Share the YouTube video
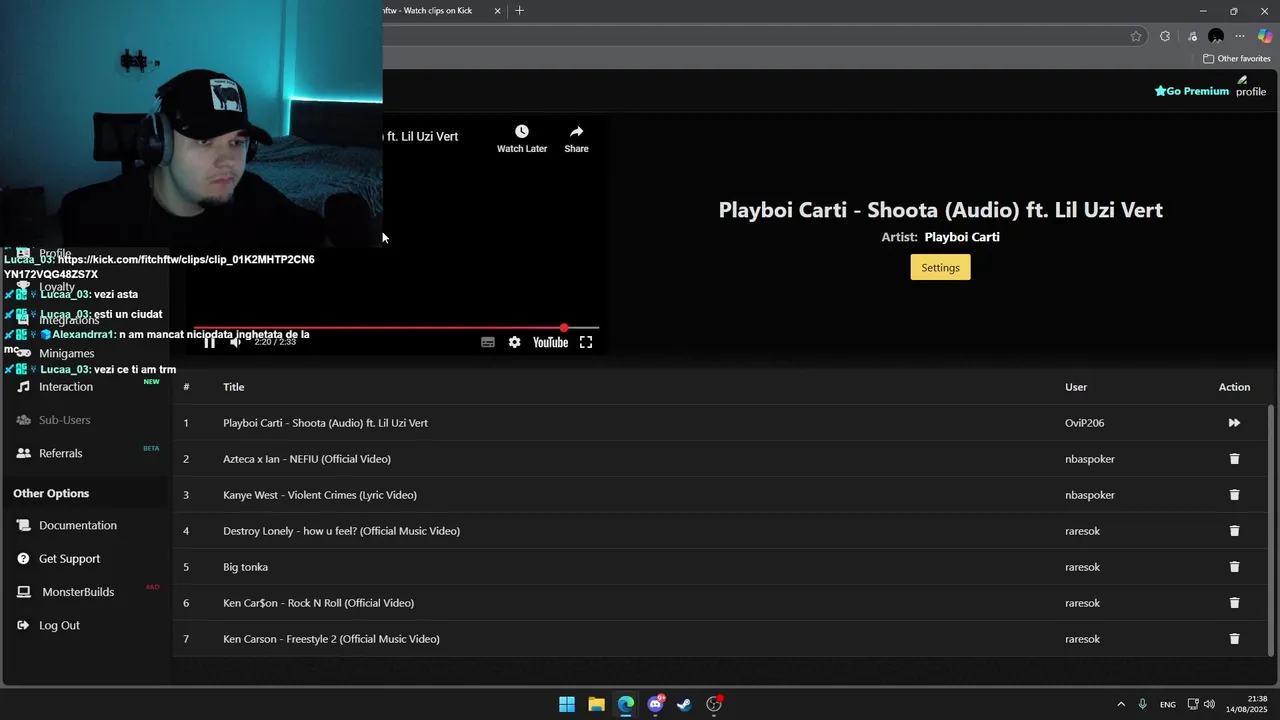The image size is (1280, 720). tap(576, 138)
